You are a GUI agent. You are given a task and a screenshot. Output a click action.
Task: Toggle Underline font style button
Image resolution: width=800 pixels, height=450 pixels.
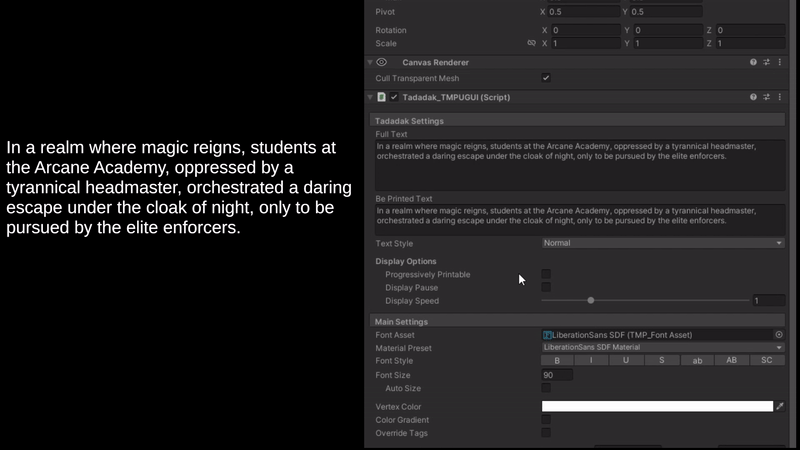pyautogui.click(x=626, y=360)
